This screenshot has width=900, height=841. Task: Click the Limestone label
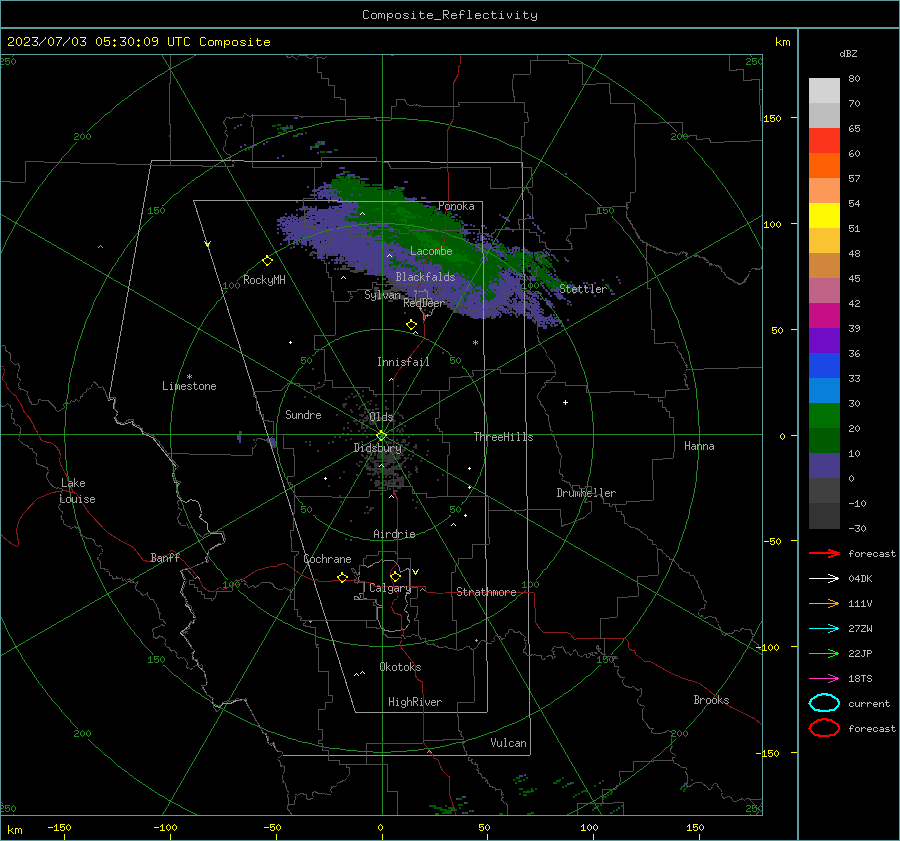[x=189, y=386]
